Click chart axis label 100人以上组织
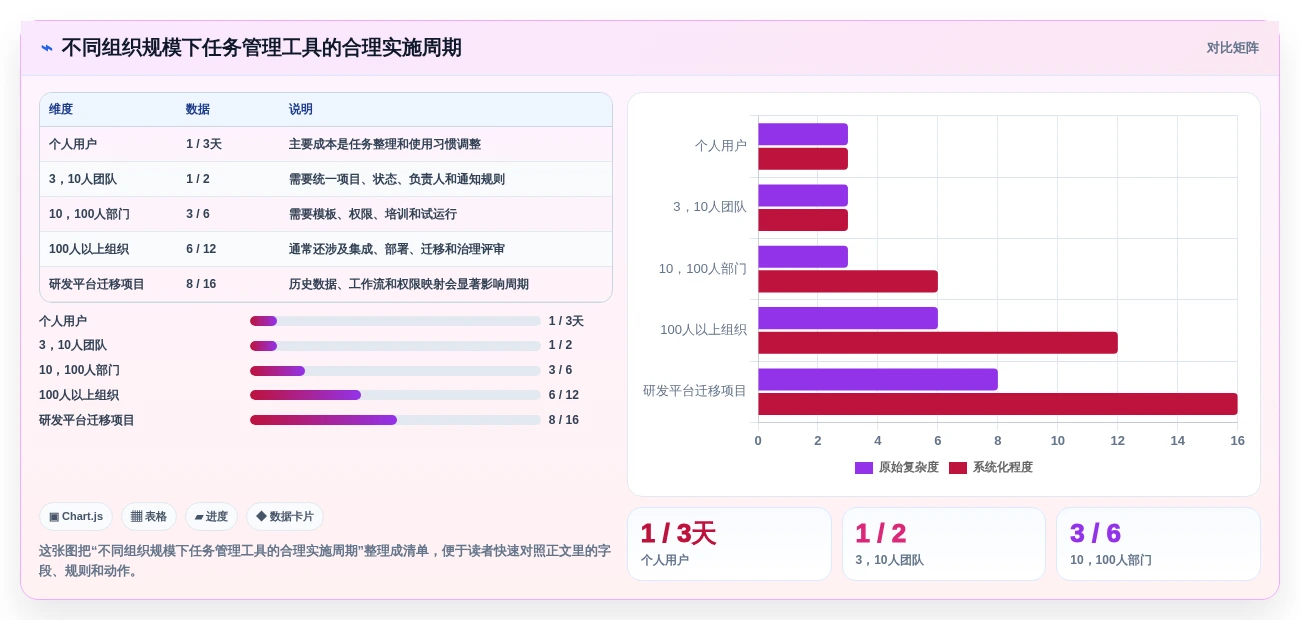This screenshot has width=1300, height=620. (x=703, y=330)
